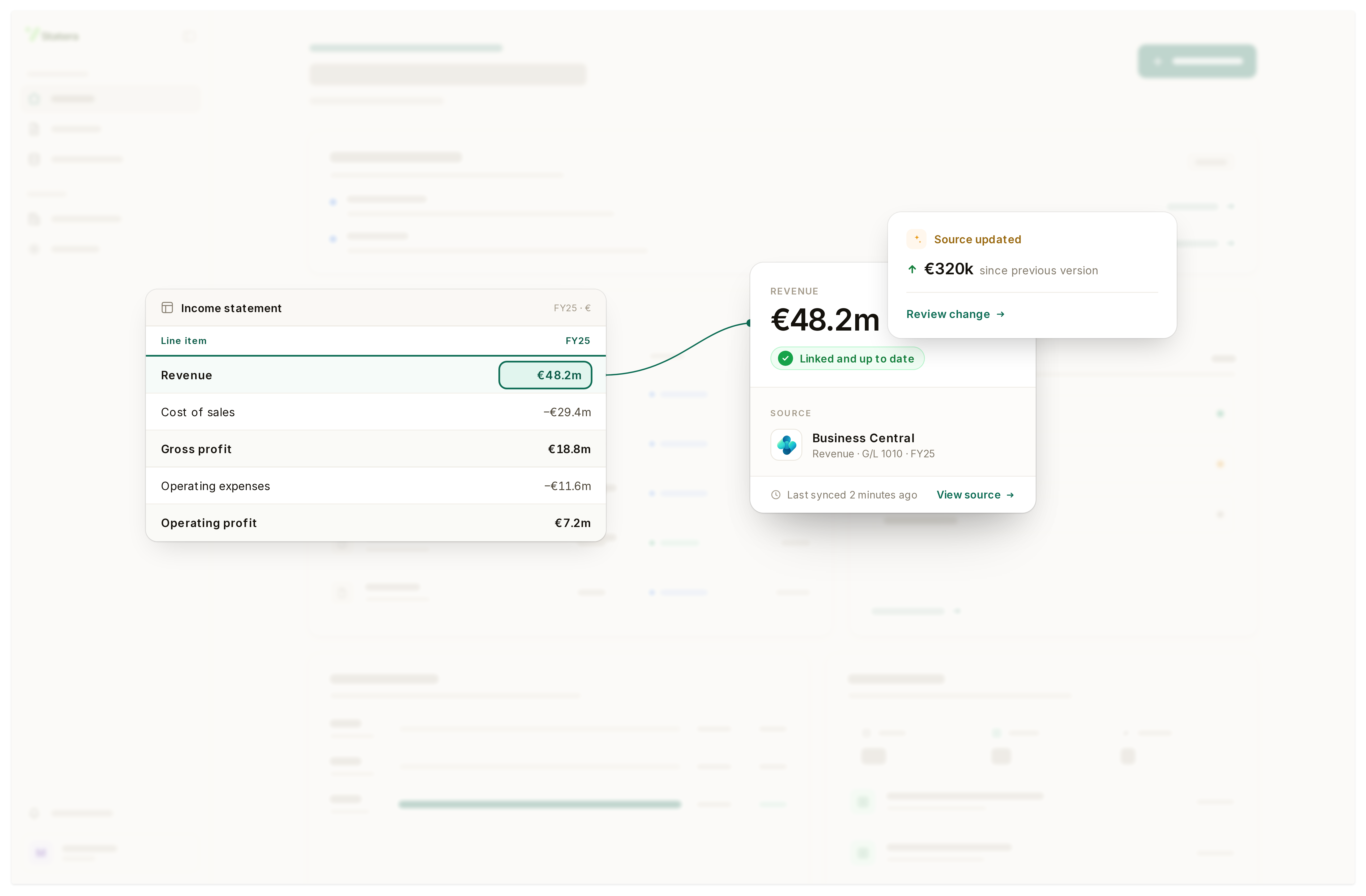Click the Line item column header

click(184, 340)
